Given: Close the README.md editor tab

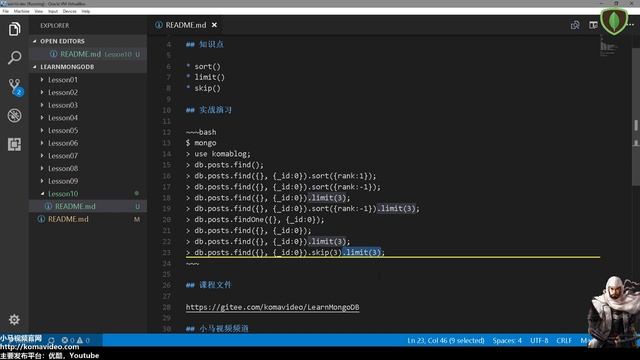Looking at the screenshot, I should [214, 25].
